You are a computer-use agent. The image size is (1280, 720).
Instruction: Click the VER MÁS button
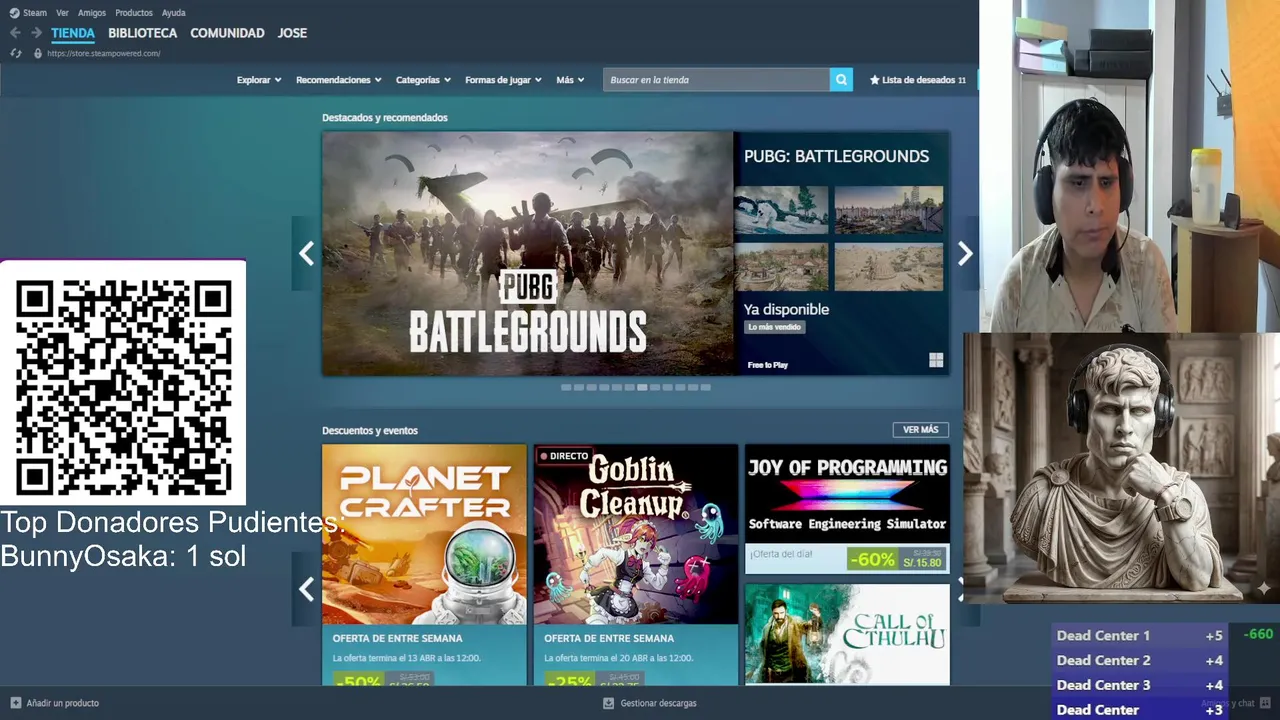click(x=921, y=430)
